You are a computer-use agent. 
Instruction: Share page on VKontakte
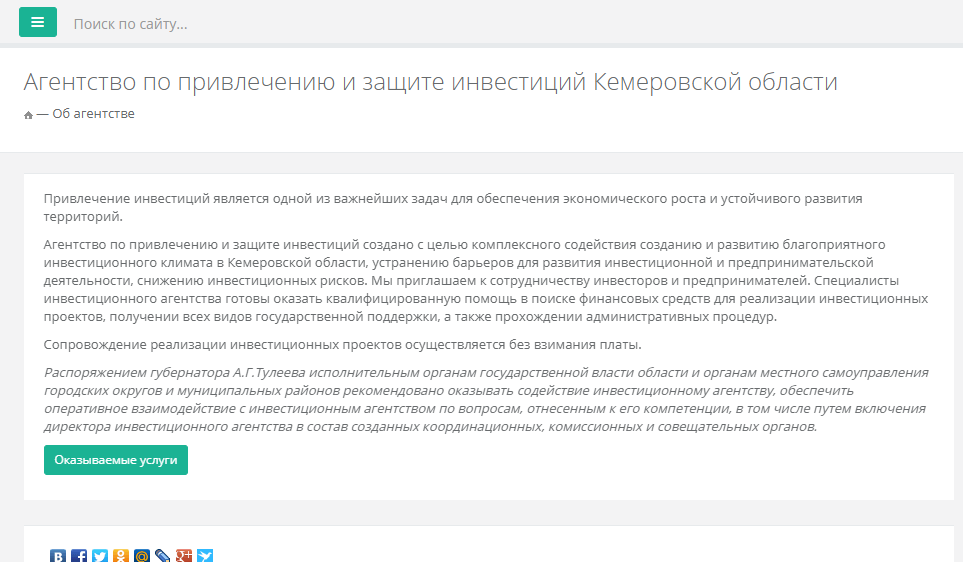coord(58,556)
